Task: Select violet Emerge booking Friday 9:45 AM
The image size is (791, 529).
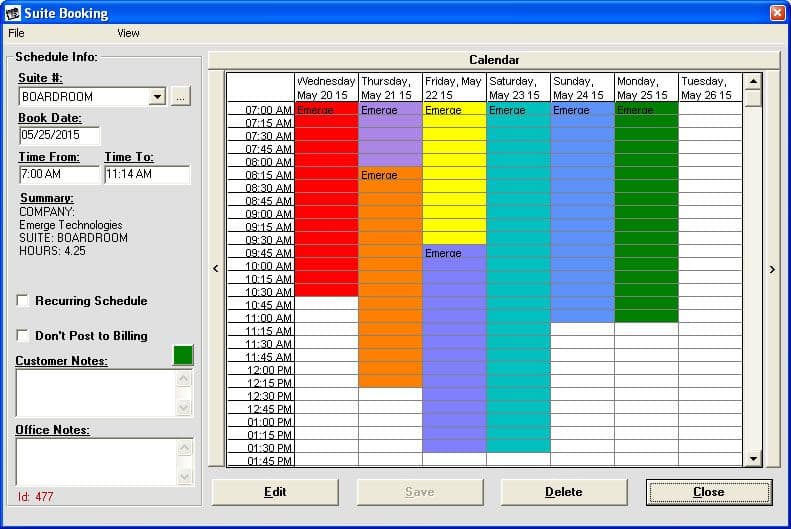Action: click(454, 348)
